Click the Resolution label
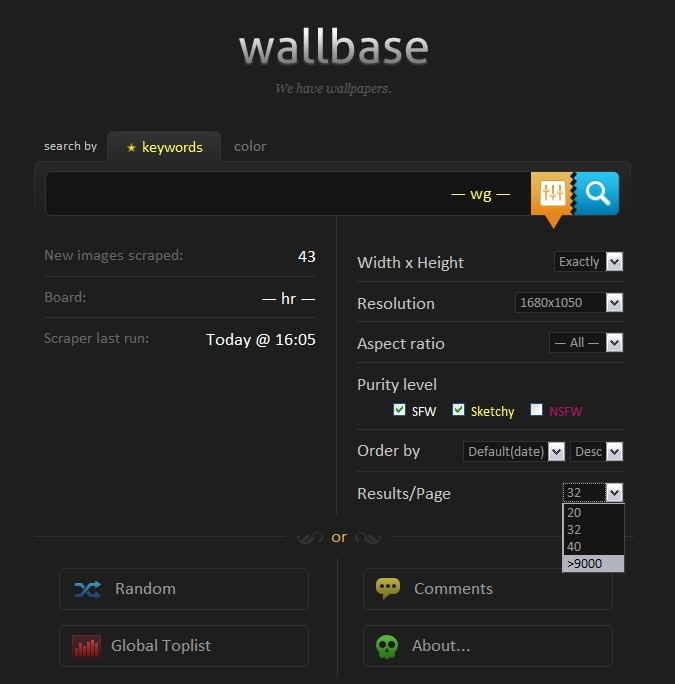Viewport: 675px width, 684px height. (396, 304)
